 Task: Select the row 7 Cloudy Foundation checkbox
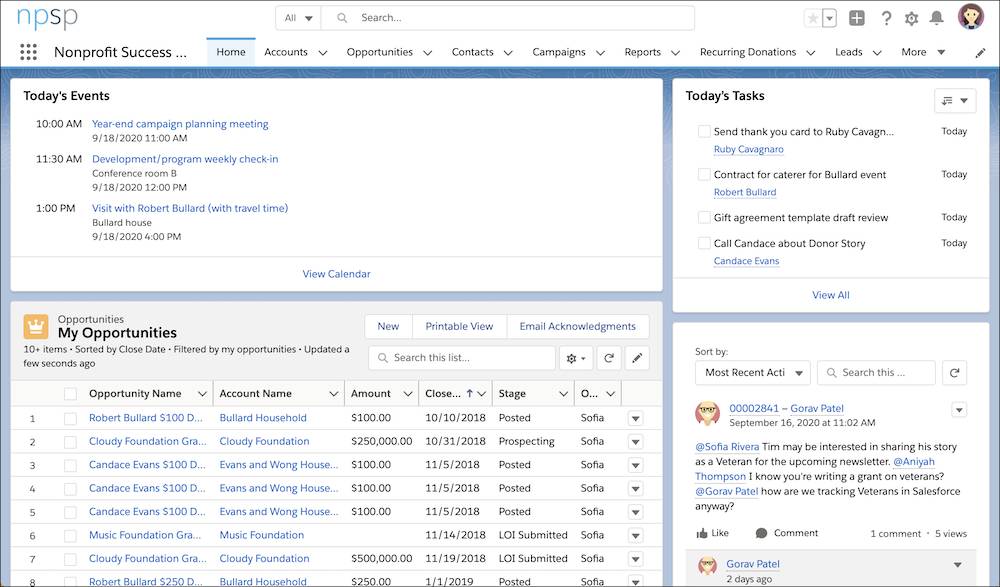(70, 560)
